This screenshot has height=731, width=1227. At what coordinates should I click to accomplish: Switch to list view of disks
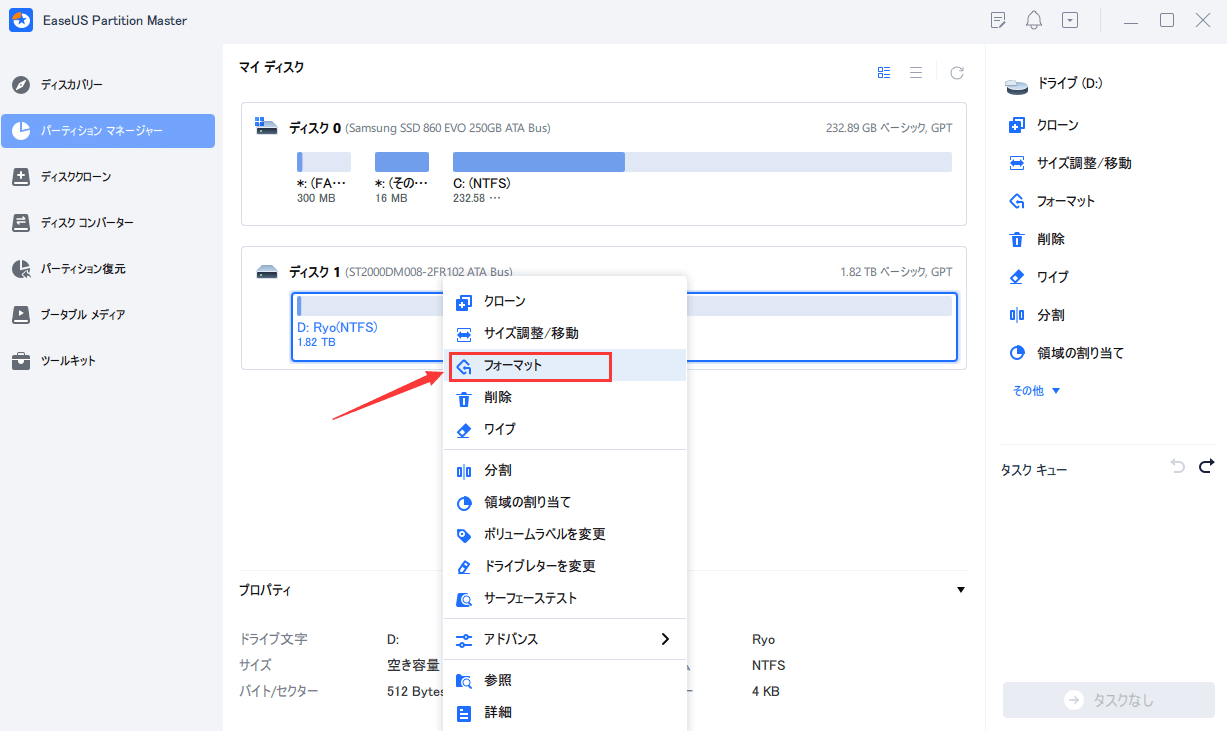(x=916, y=73)
